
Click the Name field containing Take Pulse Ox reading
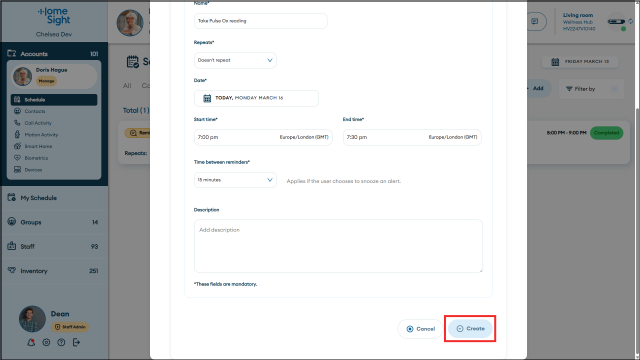[260, 21]
